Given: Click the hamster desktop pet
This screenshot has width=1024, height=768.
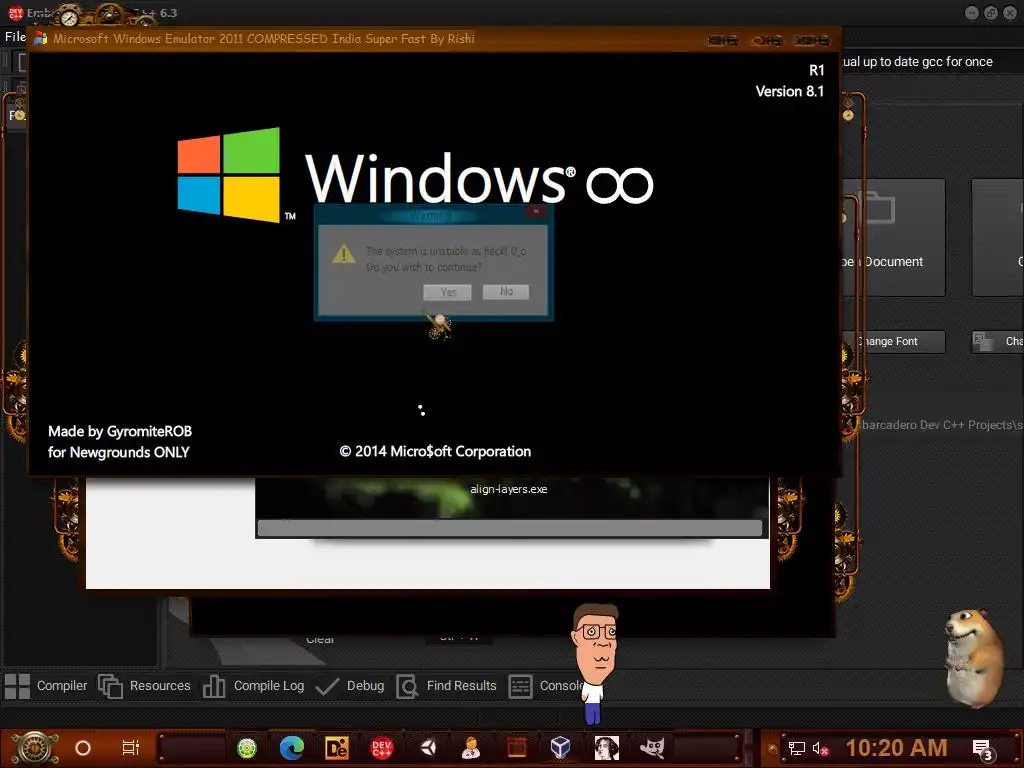Looking at the screenshot, I should (x=973, y=658).
